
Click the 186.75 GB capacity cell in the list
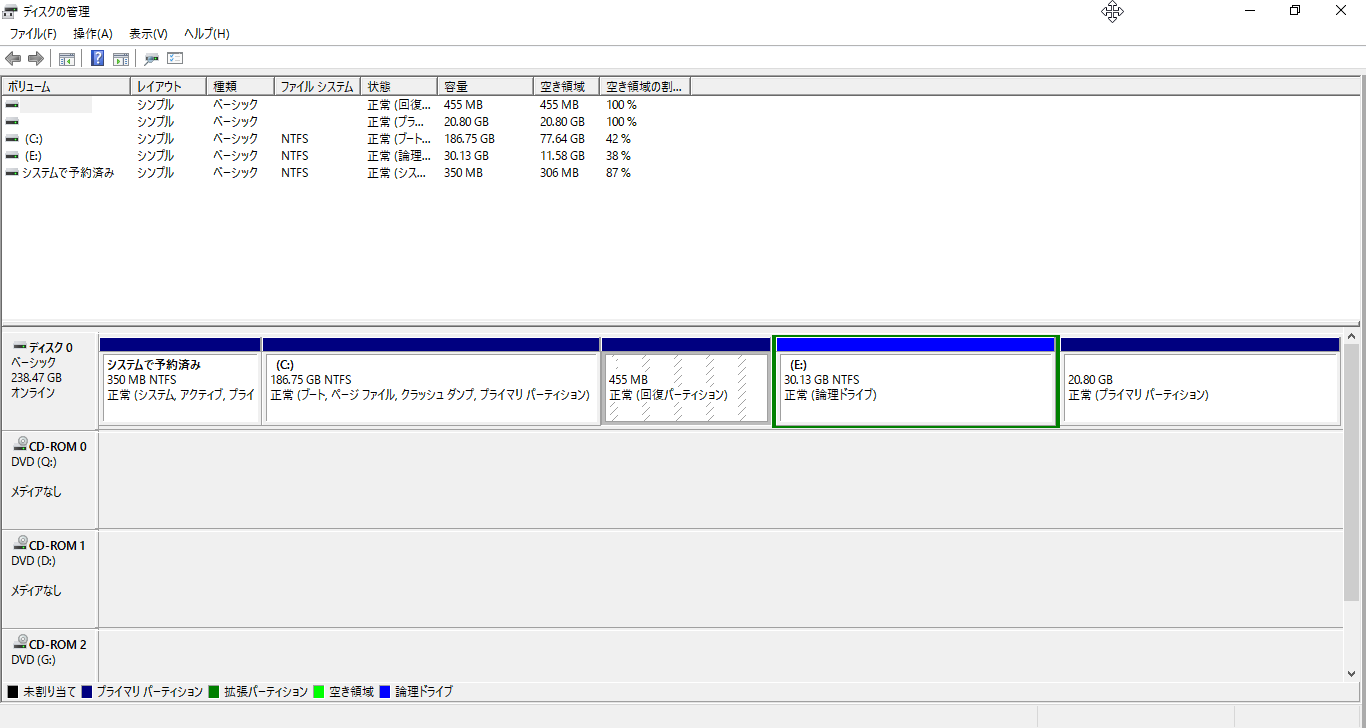click(x=469, y=139)
